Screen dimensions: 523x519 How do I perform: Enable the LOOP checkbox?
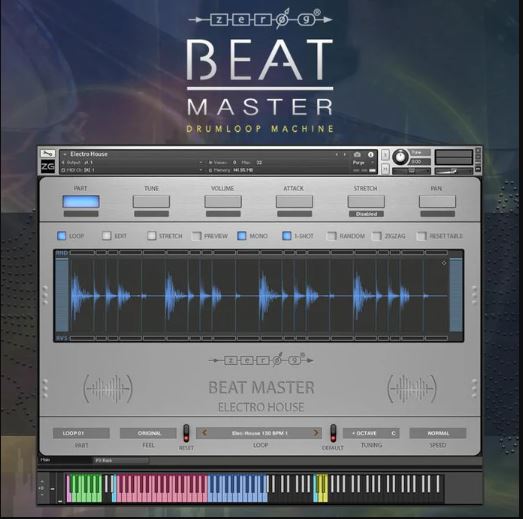62,235
